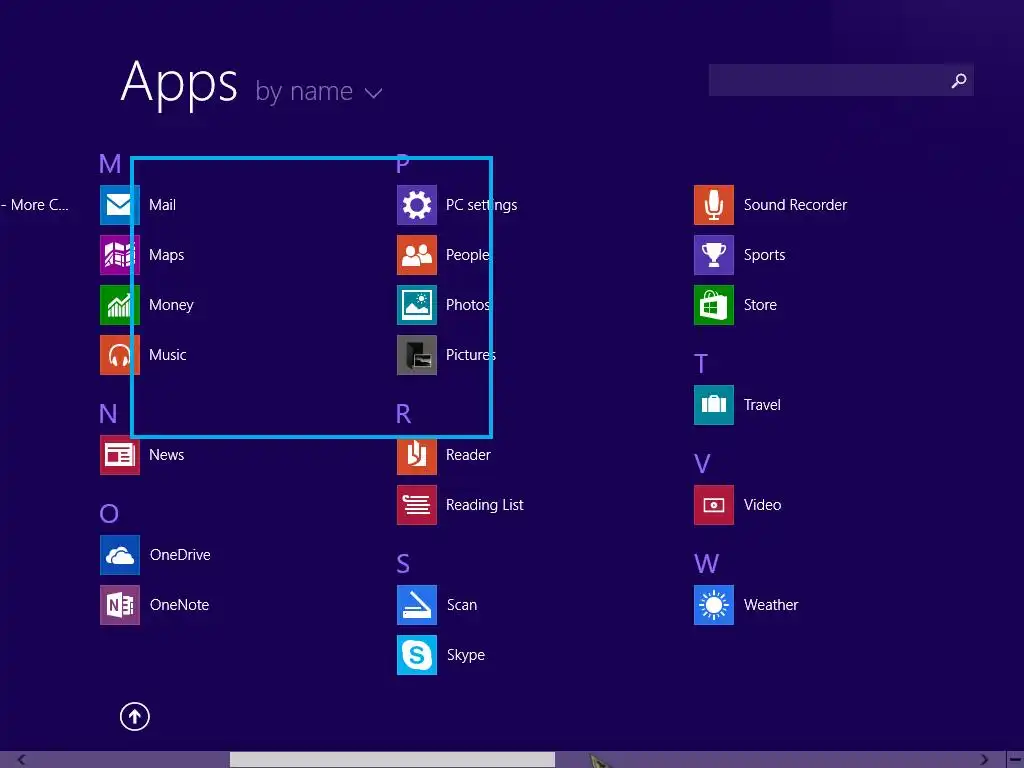Click the 'Reader' app label
This screenshot has width=1024, height=768.
click(x=468, y=455)
